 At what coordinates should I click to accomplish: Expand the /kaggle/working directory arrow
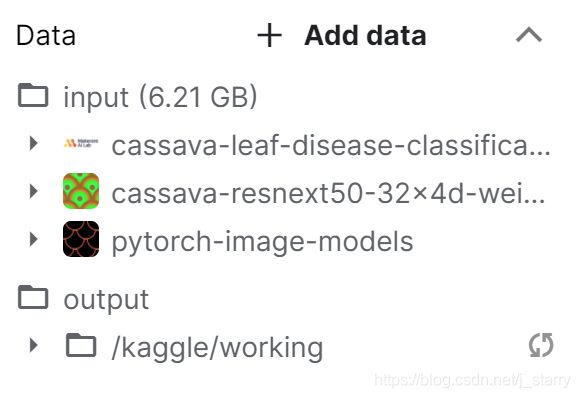coord(34,345)
